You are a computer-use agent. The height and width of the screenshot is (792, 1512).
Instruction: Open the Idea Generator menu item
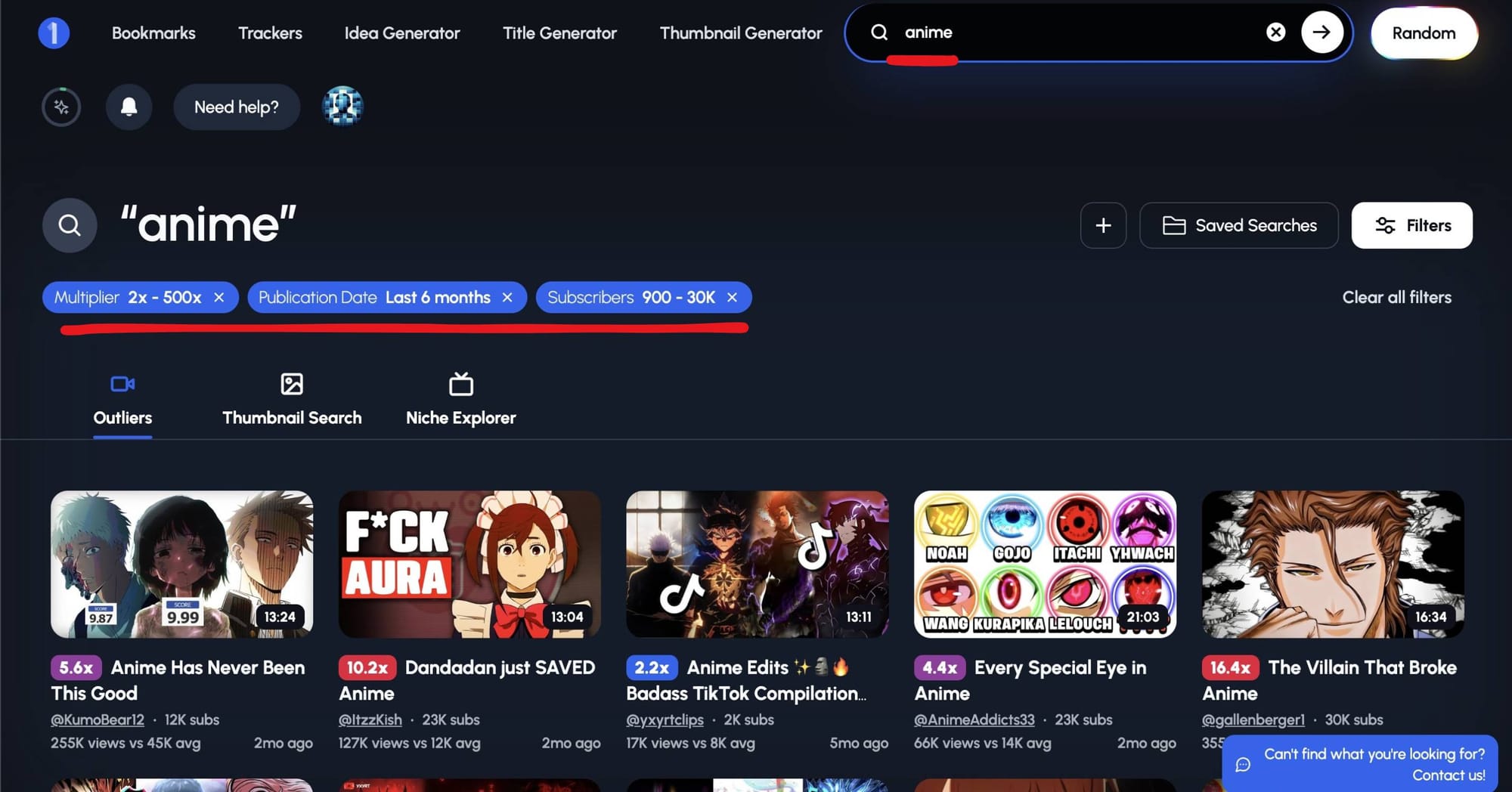pos(401,33)
